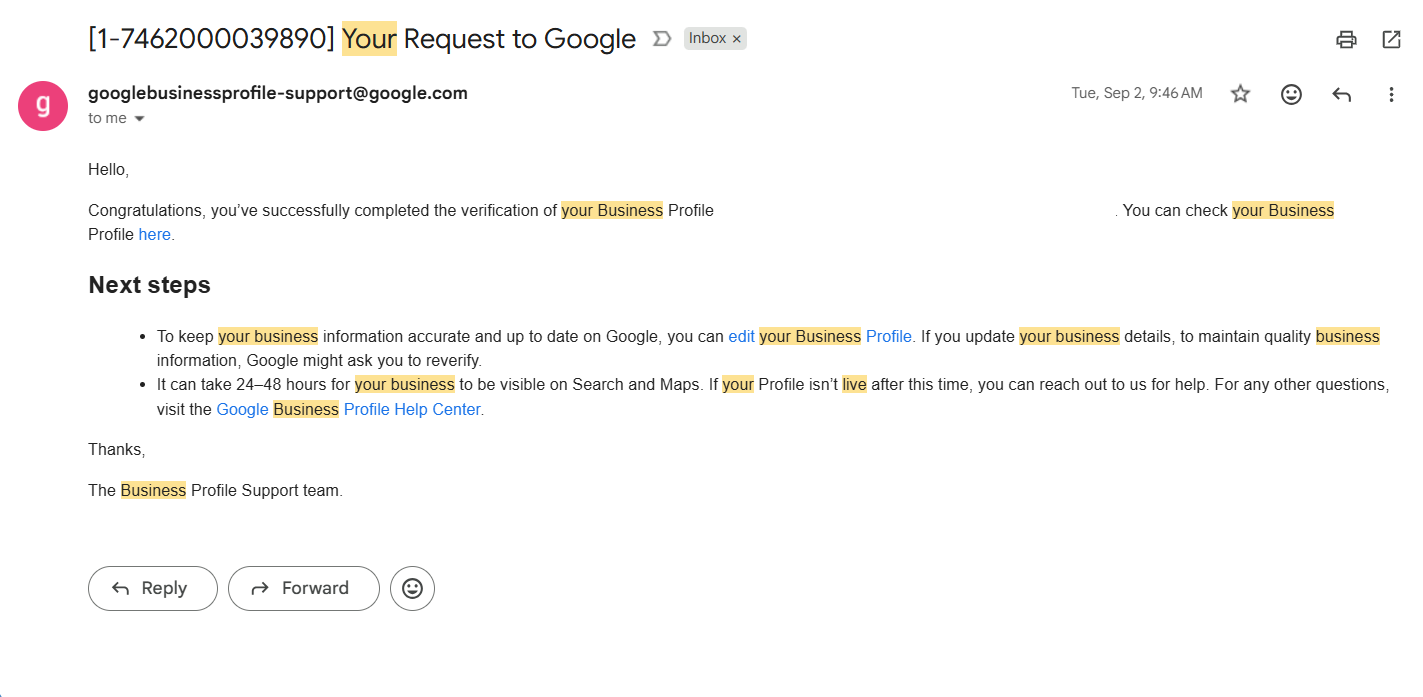Viewport: 1423px width, 697px height.
Task: Click the Inbox label chip text
Action: pos(707,39)
